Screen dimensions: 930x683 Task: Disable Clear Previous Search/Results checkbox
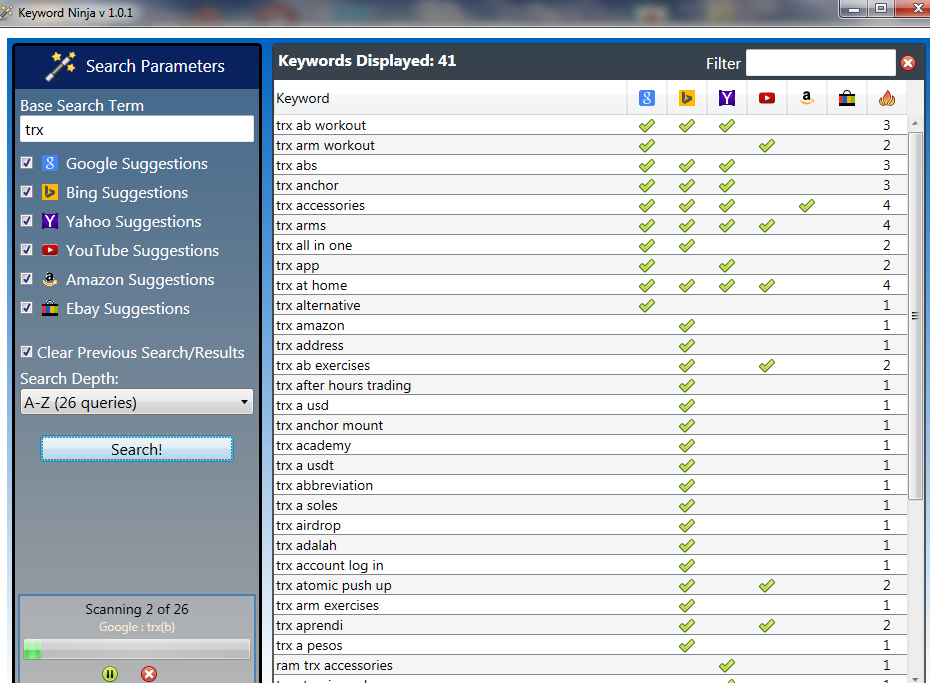click(27, 352)
